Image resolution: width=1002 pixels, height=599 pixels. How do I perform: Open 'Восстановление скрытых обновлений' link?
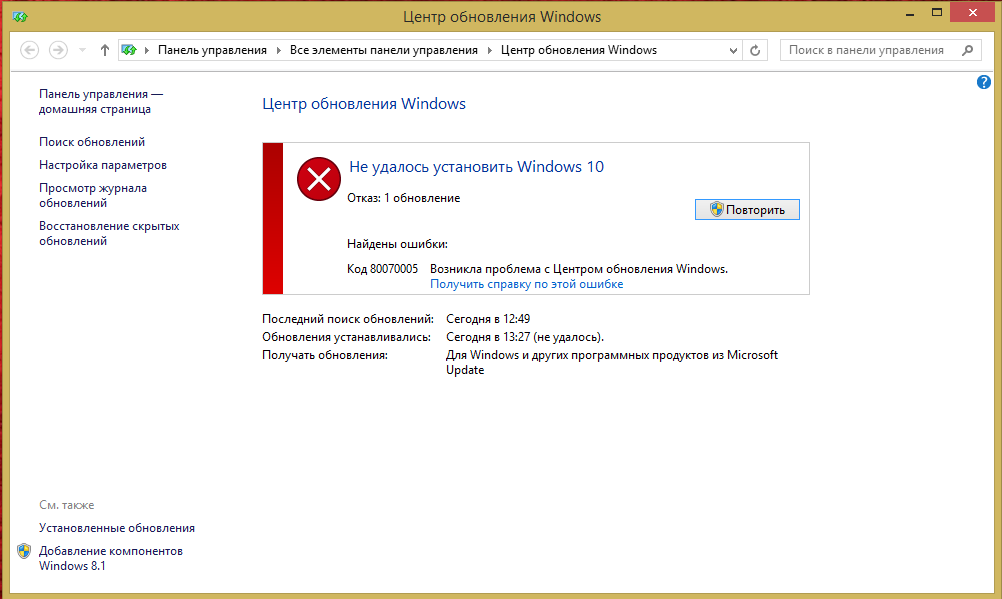109,233
